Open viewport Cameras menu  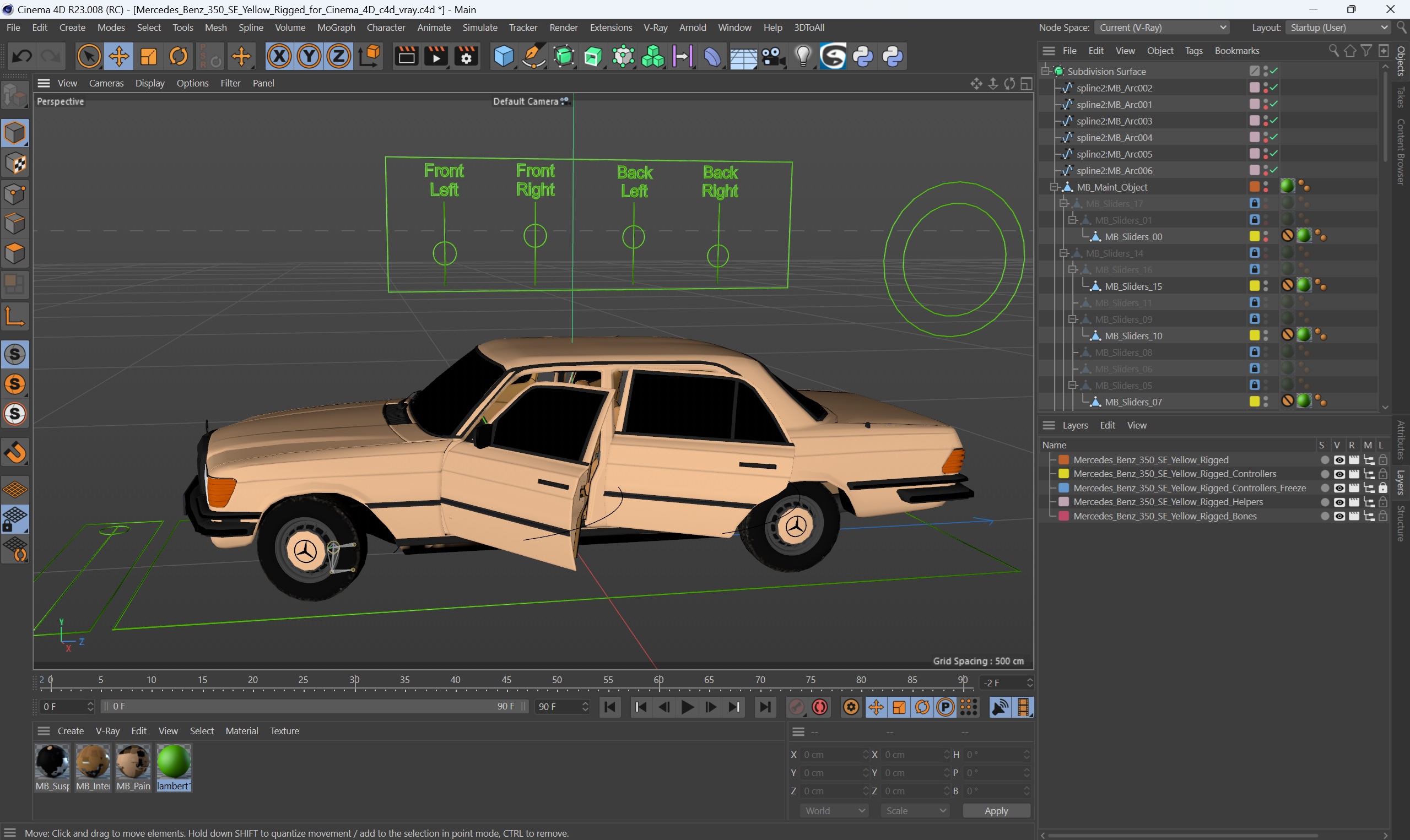[x=106, y=83]
